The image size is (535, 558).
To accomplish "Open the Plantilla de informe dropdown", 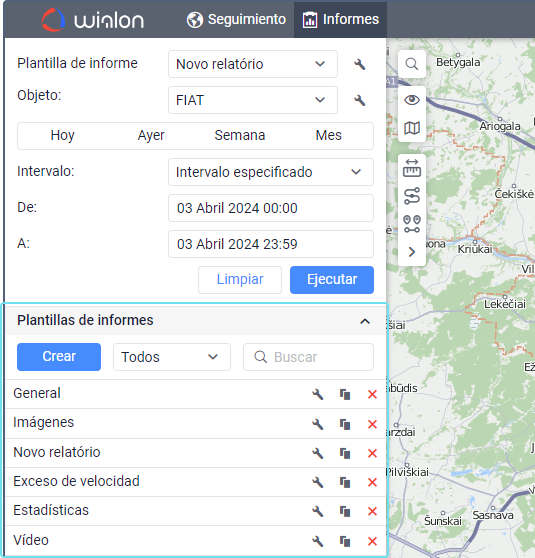I will pos(253,64).
